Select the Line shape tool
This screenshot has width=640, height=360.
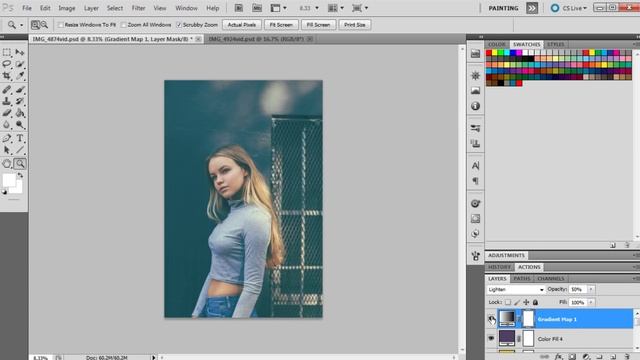(20, 150)
